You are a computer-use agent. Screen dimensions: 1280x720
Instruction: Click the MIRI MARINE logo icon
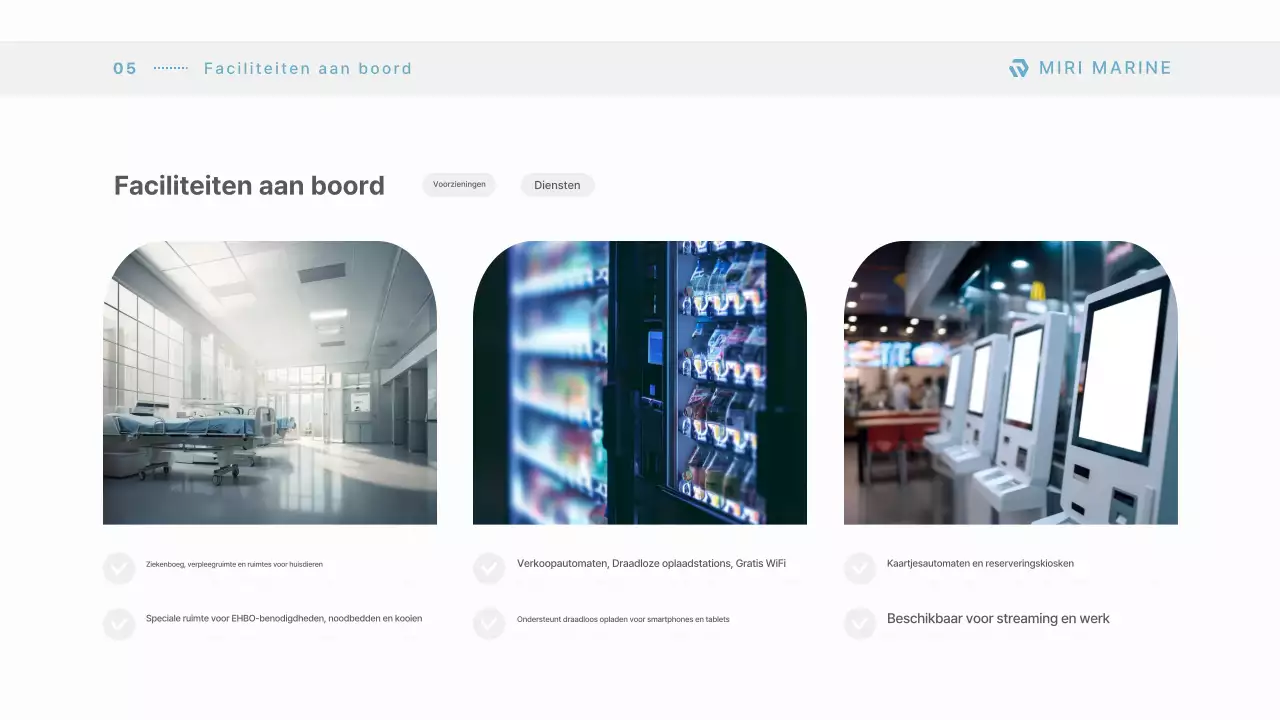point(1018,68)
